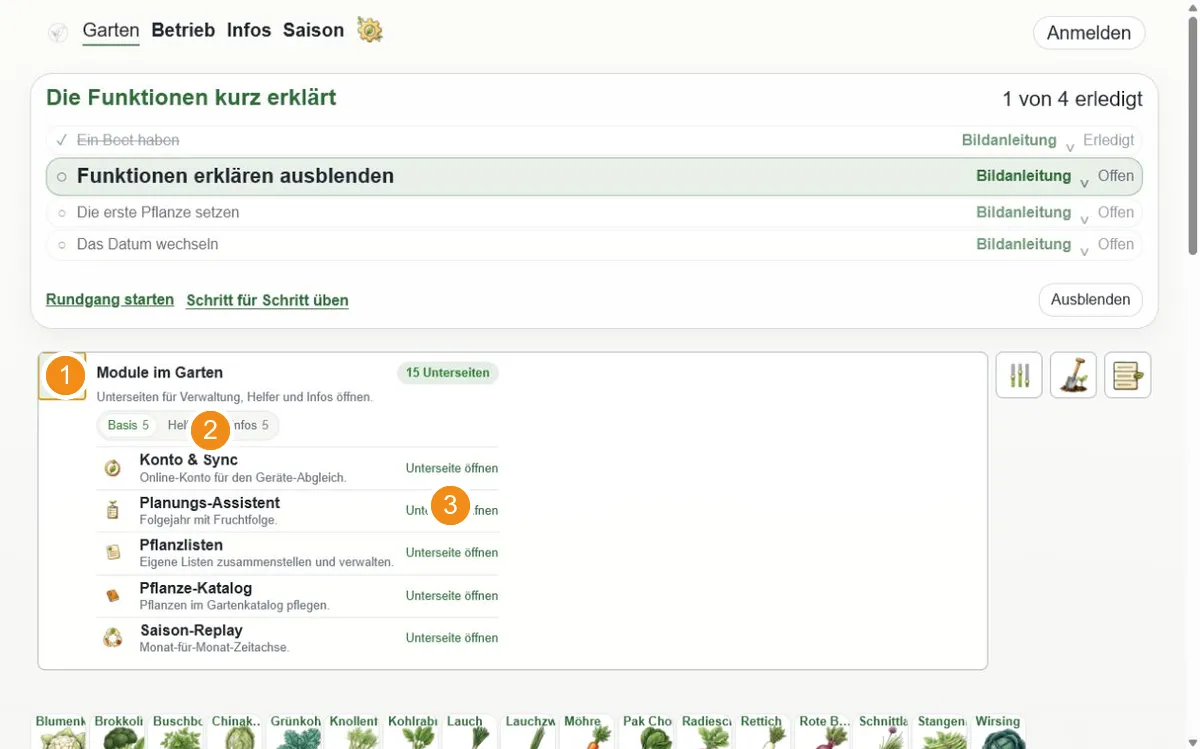This screenshot has width=1200, height=749.
Task: Select the Radieschen plant tile
Action: click(x=706, y=732)
